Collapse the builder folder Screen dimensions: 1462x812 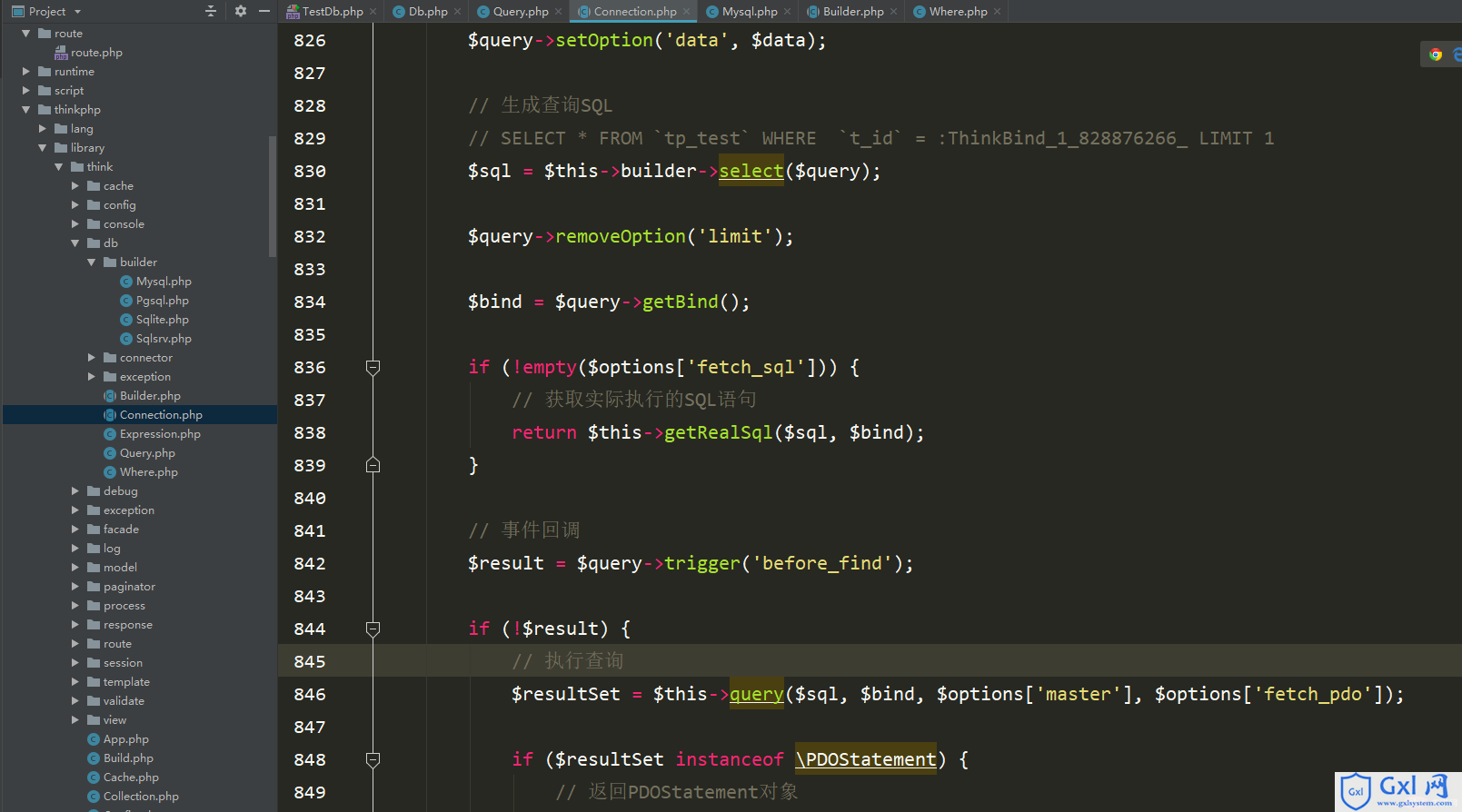click(x=92, y=262)
